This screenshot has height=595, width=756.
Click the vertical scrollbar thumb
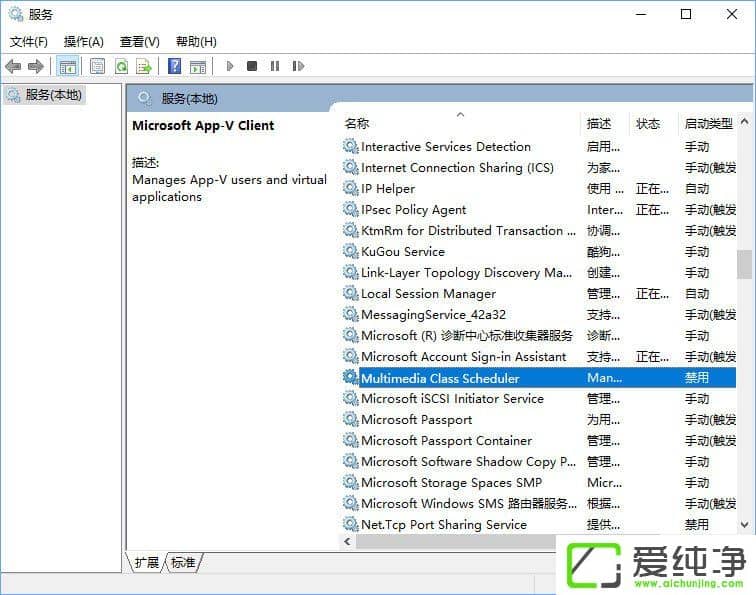click(x=744, y=264)
